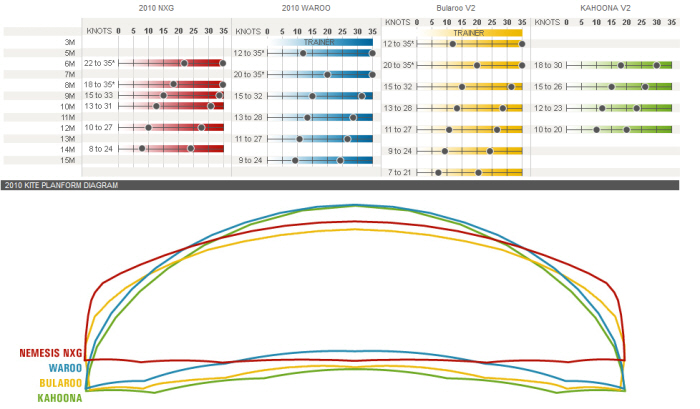Click Waroo's 12 to 35* range label
Viewport: 700px width, 409px height.
tap(249, 53)
